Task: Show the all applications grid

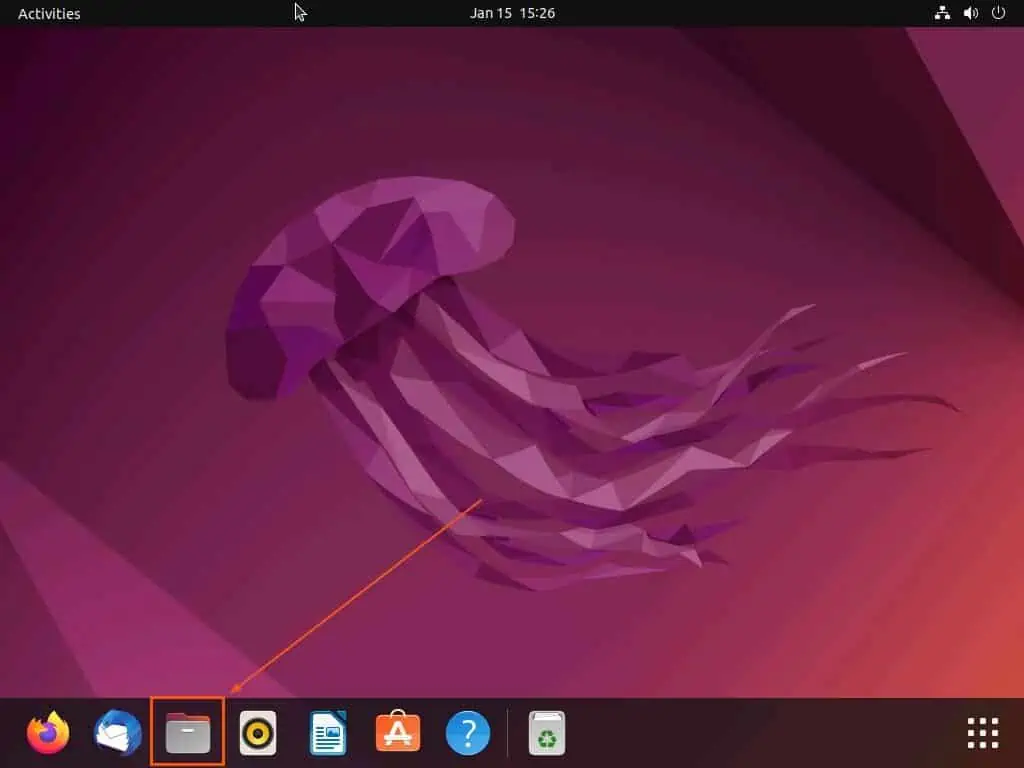Action: click(x=982, y=732)
